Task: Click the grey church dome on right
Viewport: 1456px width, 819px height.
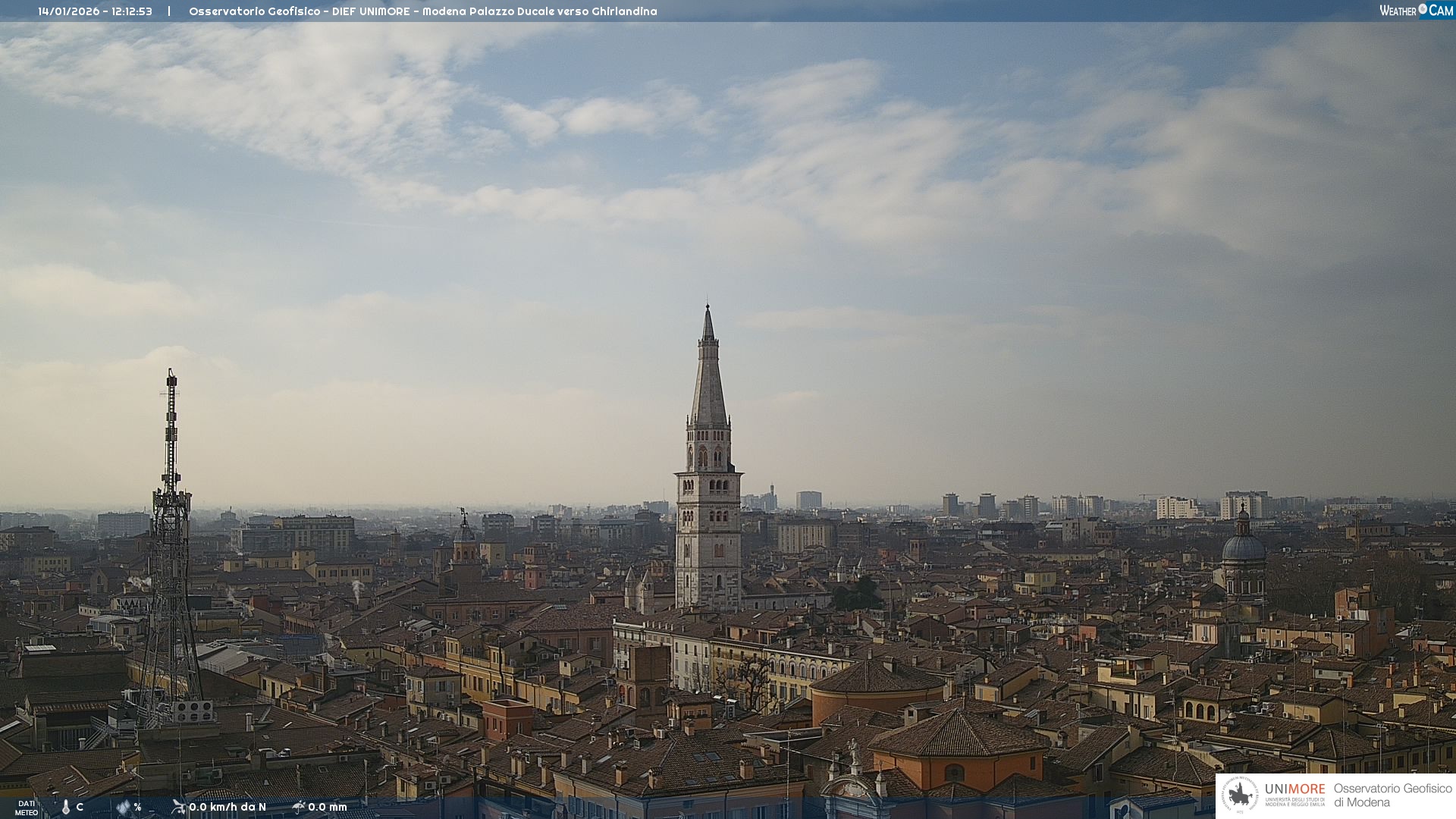Action: tap(1243, 548)
